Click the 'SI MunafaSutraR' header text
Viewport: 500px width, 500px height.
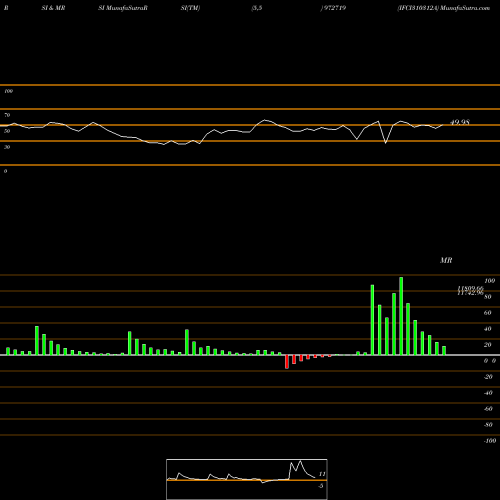point(123,8)
